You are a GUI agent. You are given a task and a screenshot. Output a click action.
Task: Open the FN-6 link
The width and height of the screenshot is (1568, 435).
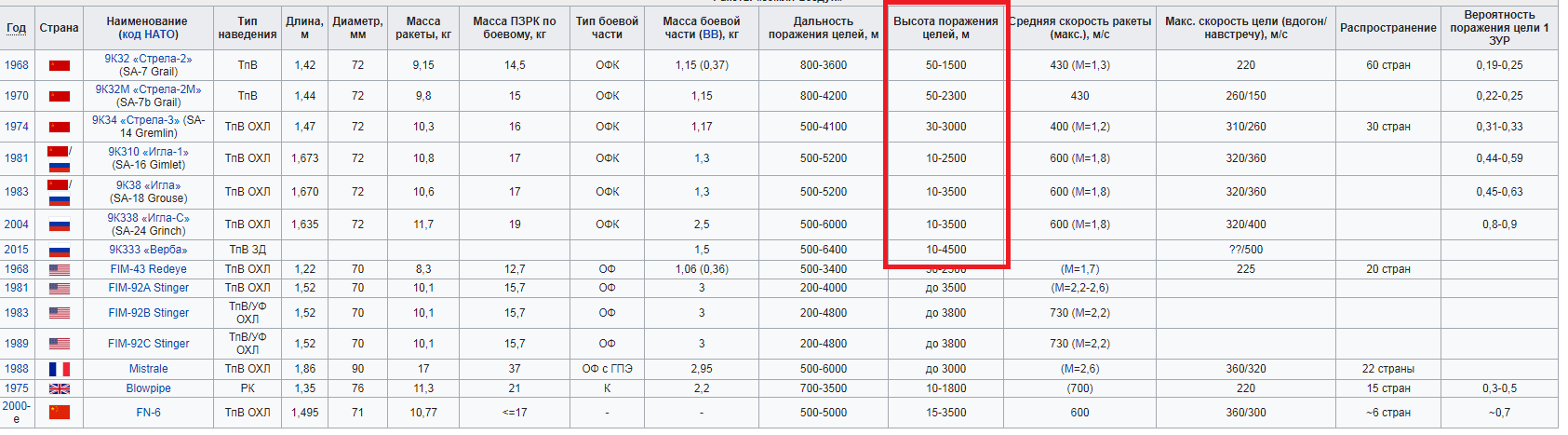tap(148, 412)
